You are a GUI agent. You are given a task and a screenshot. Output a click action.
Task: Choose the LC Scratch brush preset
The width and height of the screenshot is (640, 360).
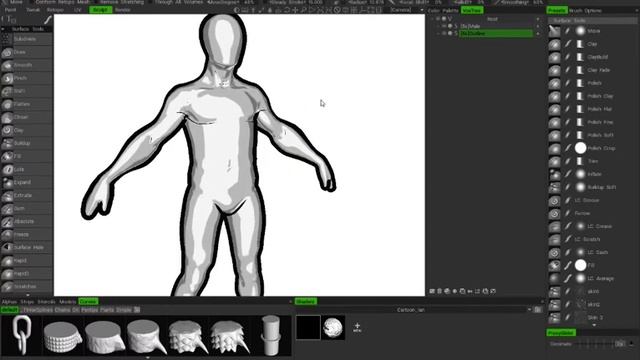[x=588, y=239]
